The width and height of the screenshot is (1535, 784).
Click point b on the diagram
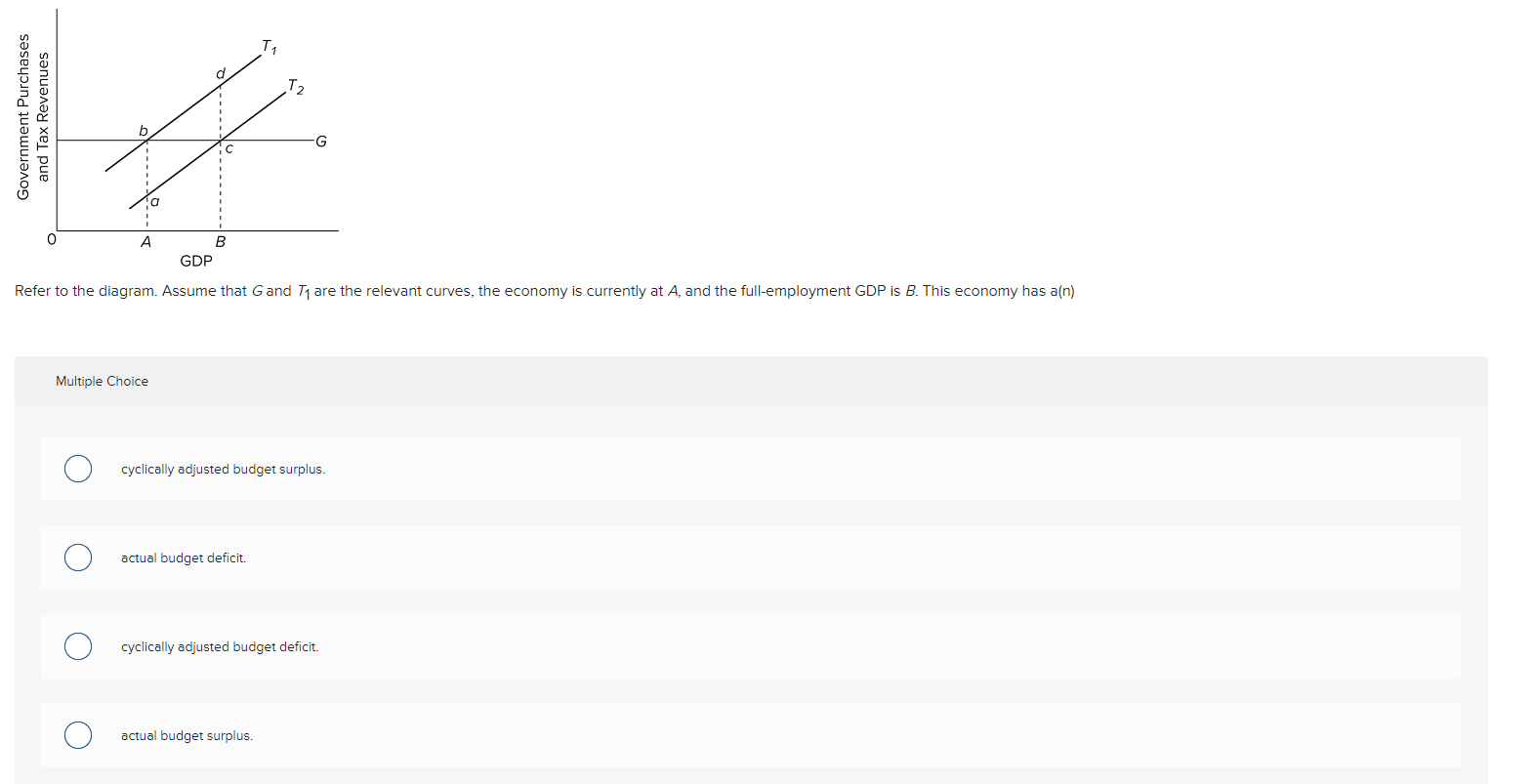click(143, 128)
